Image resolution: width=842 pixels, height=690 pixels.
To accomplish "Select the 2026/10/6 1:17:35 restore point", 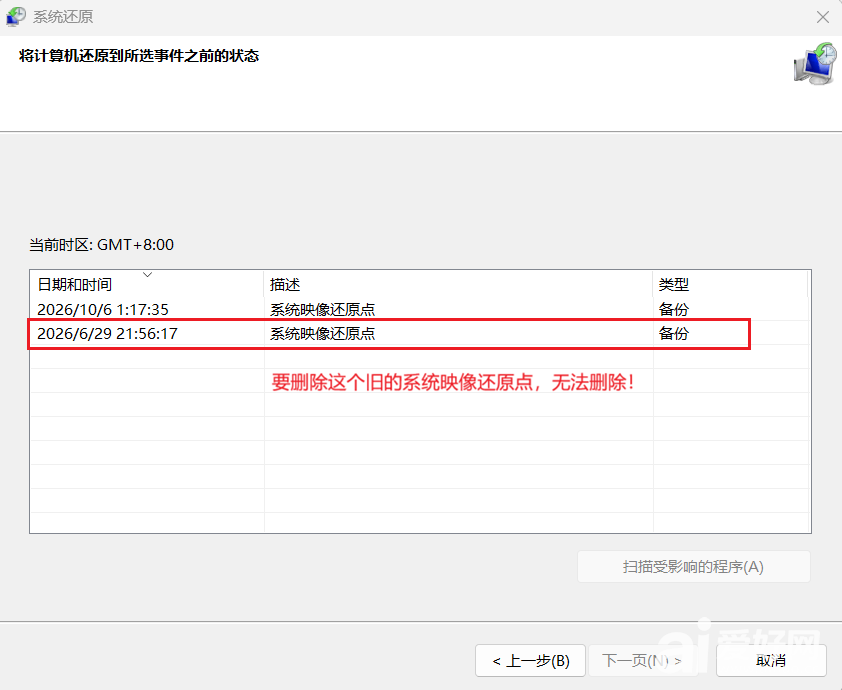I will (x=419, y=309).
